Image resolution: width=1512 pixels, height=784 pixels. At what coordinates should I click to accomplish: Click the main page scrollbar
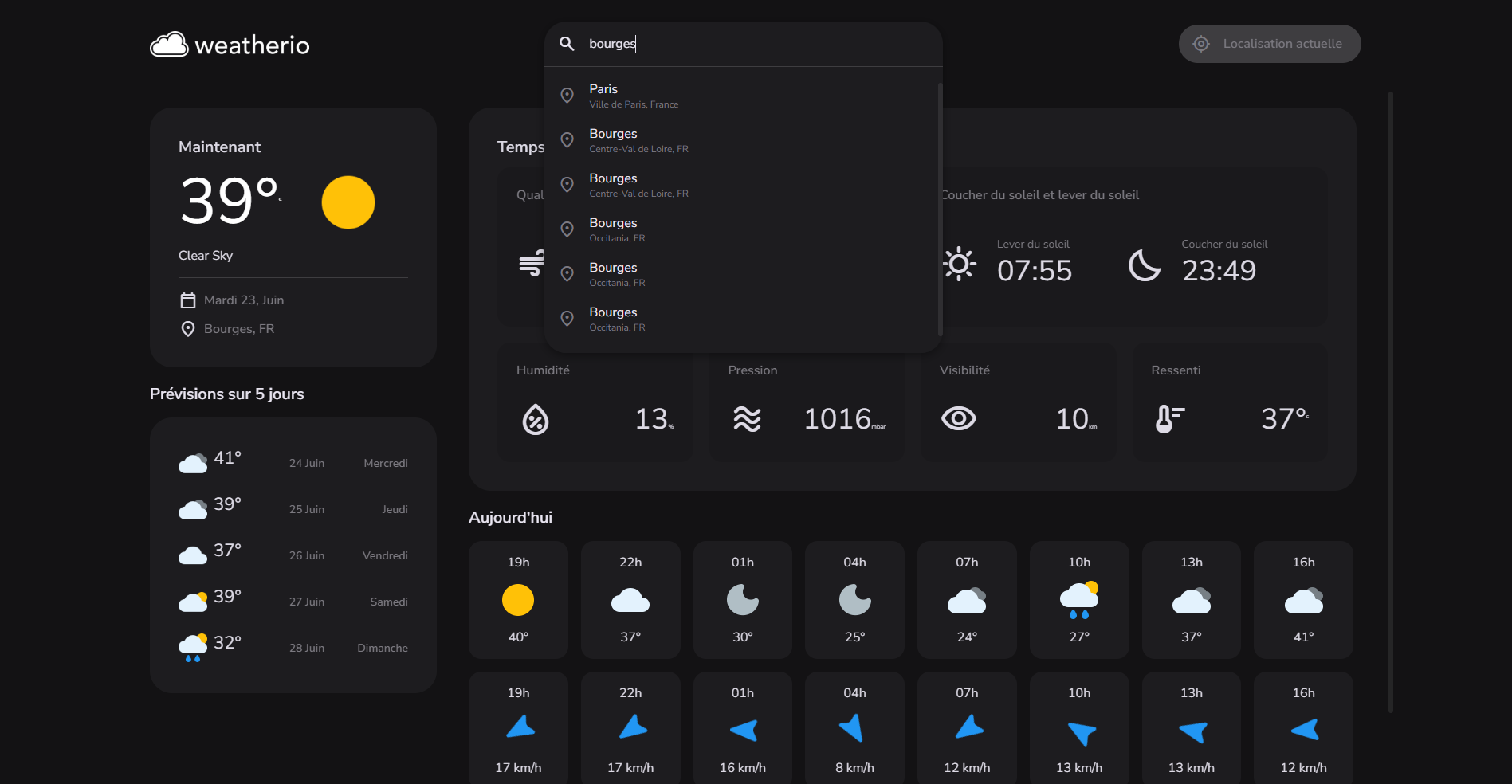click(1391, 402)
